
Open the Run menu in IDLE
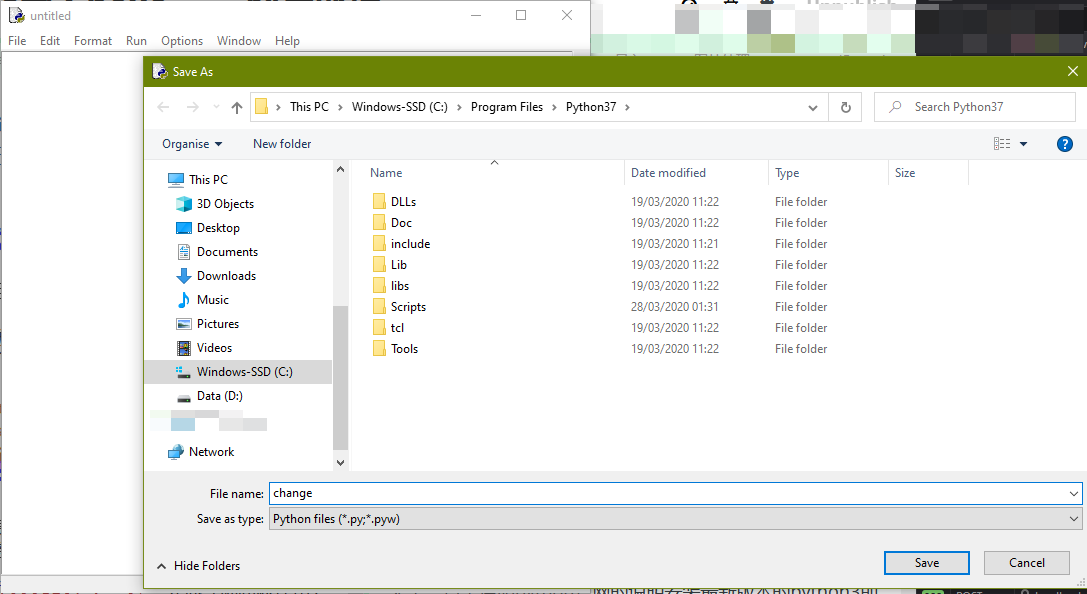pyautogui.click(x=136, y=41)
